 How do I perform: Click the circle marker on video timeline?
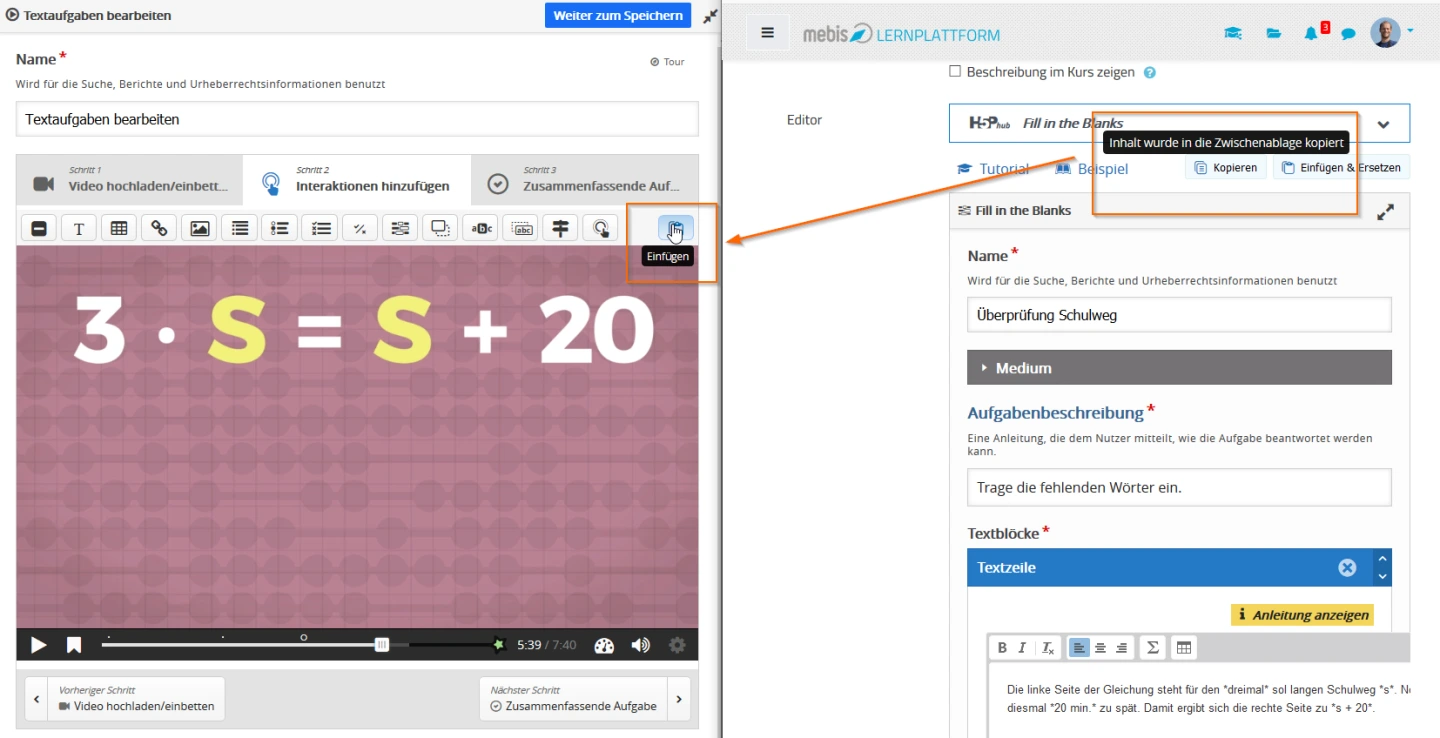click(x=304, y=637)
